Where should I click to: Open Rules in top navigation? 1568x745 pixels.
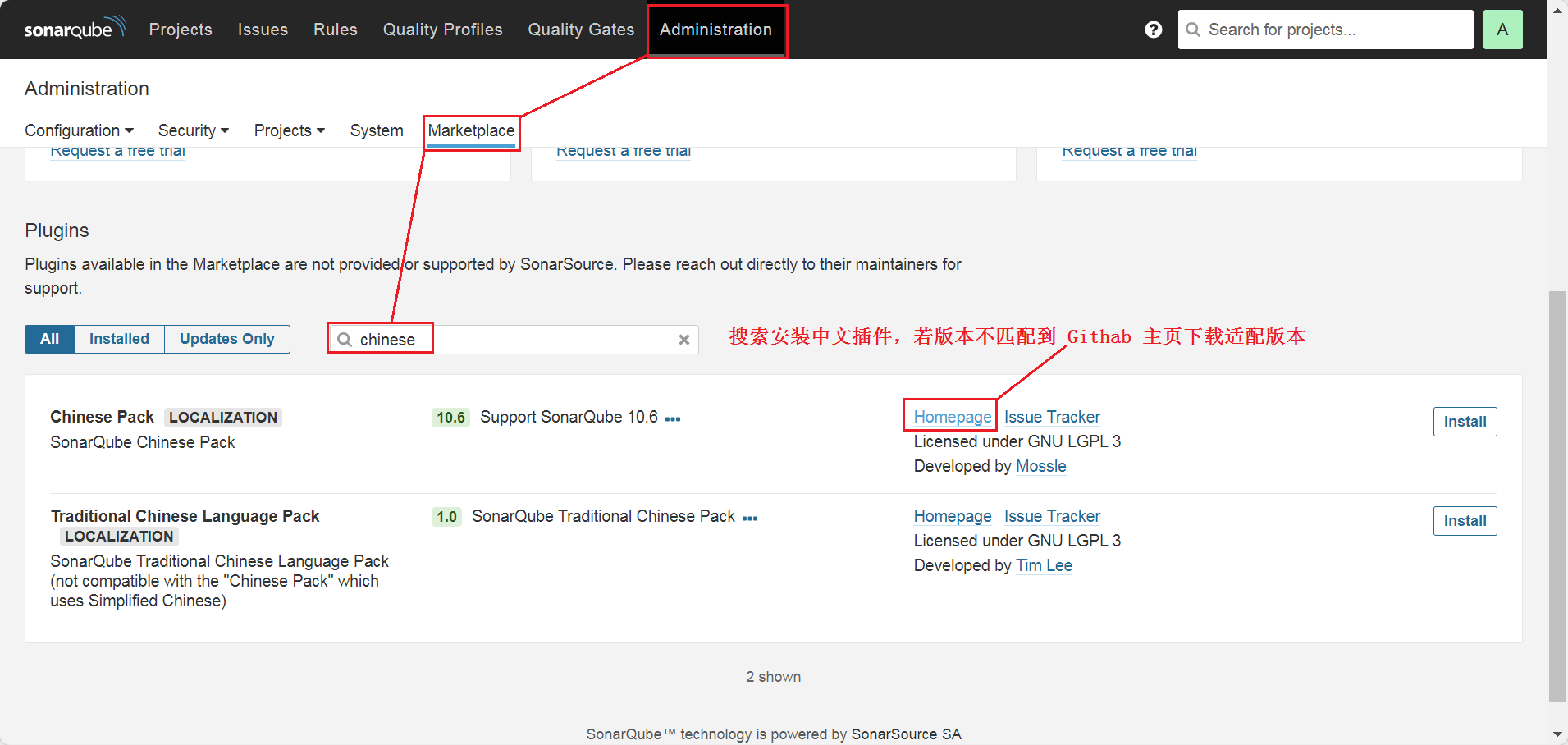tap(336, 30)
